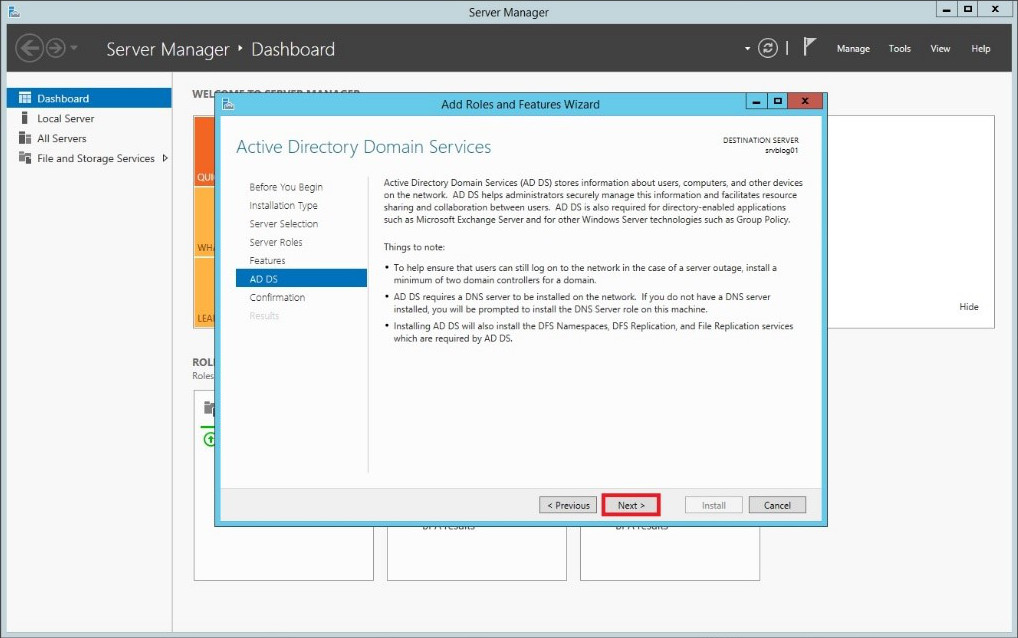
Task: Open the Help menu
Action: pos(980,49)
